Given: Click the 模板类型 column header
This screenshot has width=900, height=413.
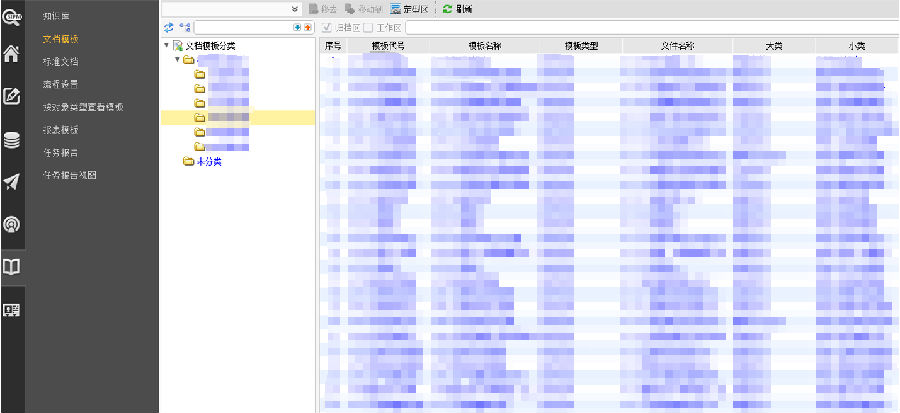Looking at the screenshot, I should pyautogui.click(x=581, y=46).
